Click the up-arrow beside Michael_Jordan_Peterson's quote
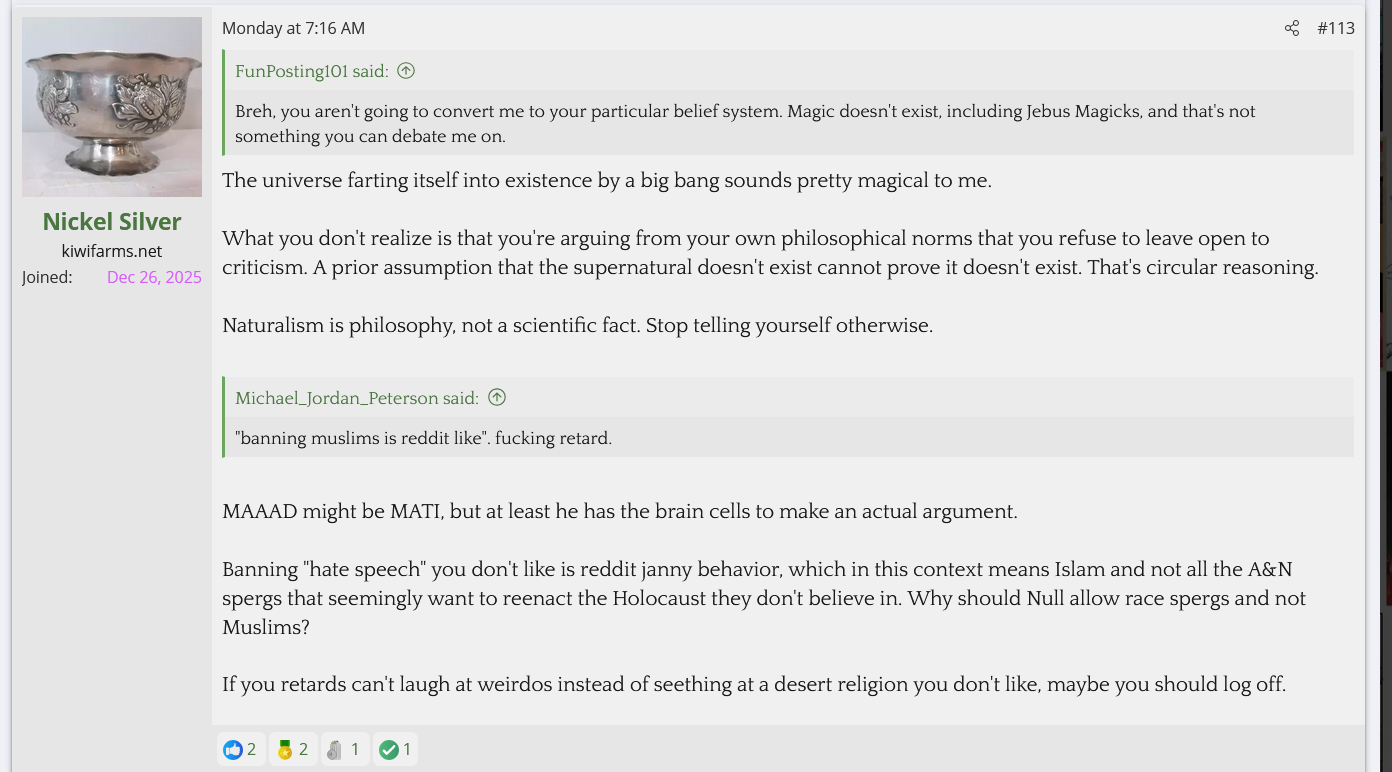The height and width of the screenshot is (772, 1392). tap(497, 398)
